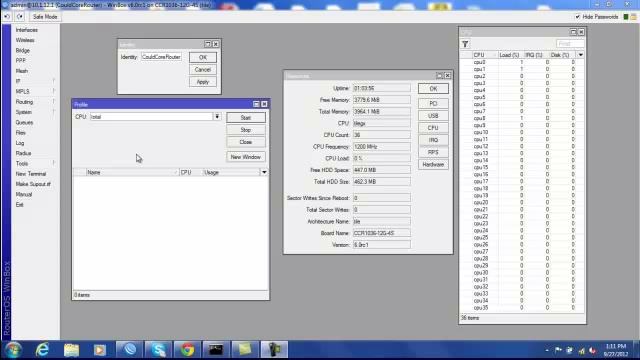Start profiling in Profile window
Viewport: 640px width, 360px height.
click(x=246, y=118)
